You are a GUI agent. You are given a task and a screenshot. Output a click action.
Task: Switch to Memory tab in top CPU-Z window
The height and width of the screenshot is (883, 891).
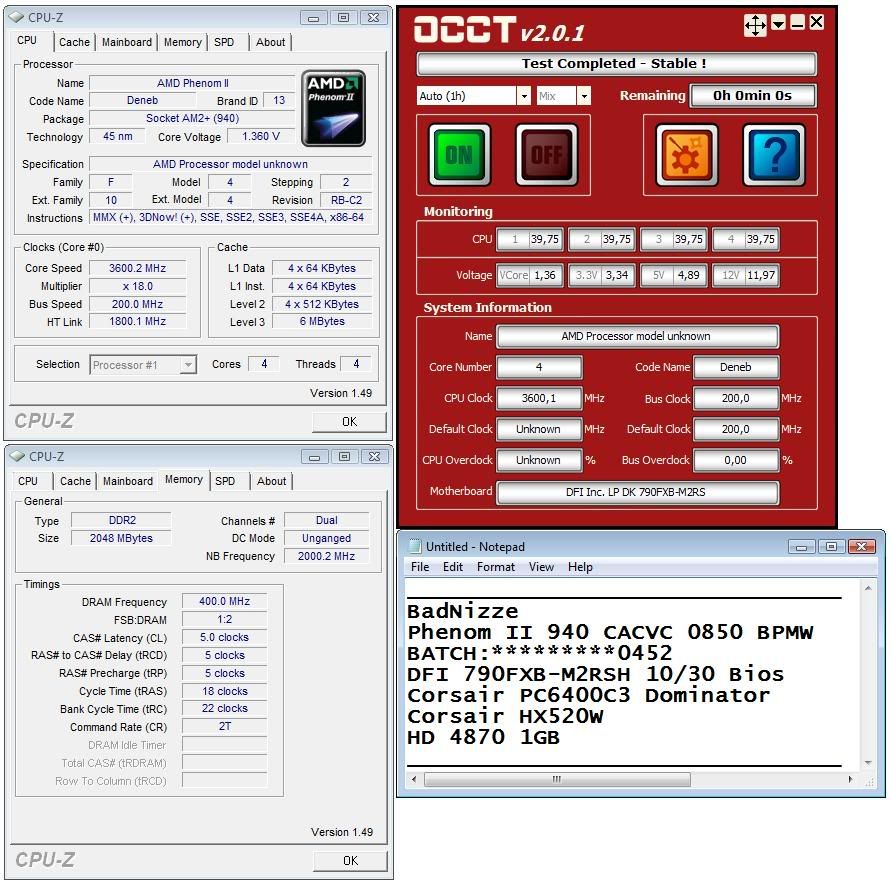pos(182,42)
